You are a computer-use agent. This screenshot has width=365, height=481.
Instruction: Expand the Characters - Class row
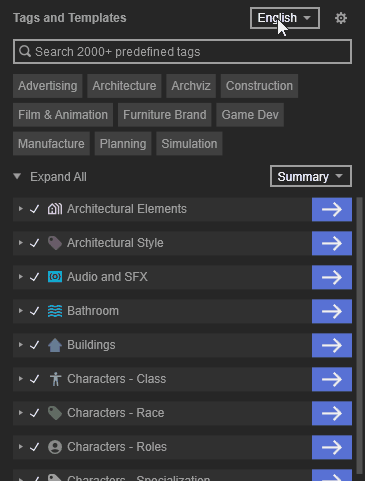(21, 379)
